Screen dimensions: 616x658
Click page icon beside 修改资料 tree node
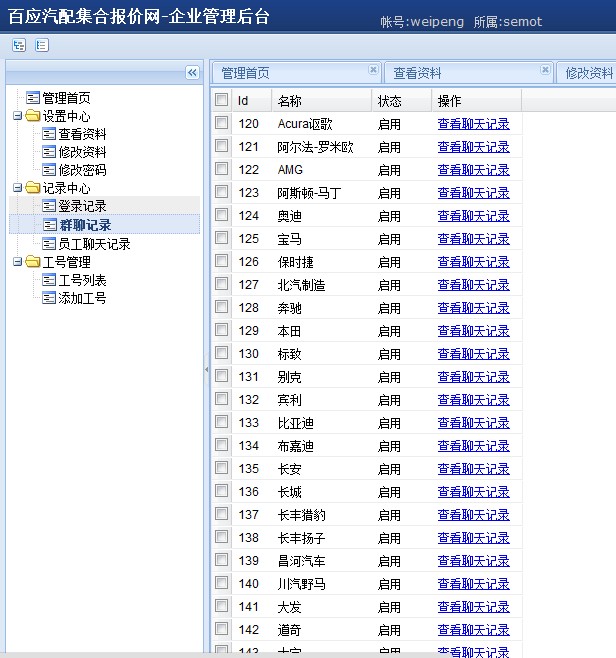(x=49, y=152)
